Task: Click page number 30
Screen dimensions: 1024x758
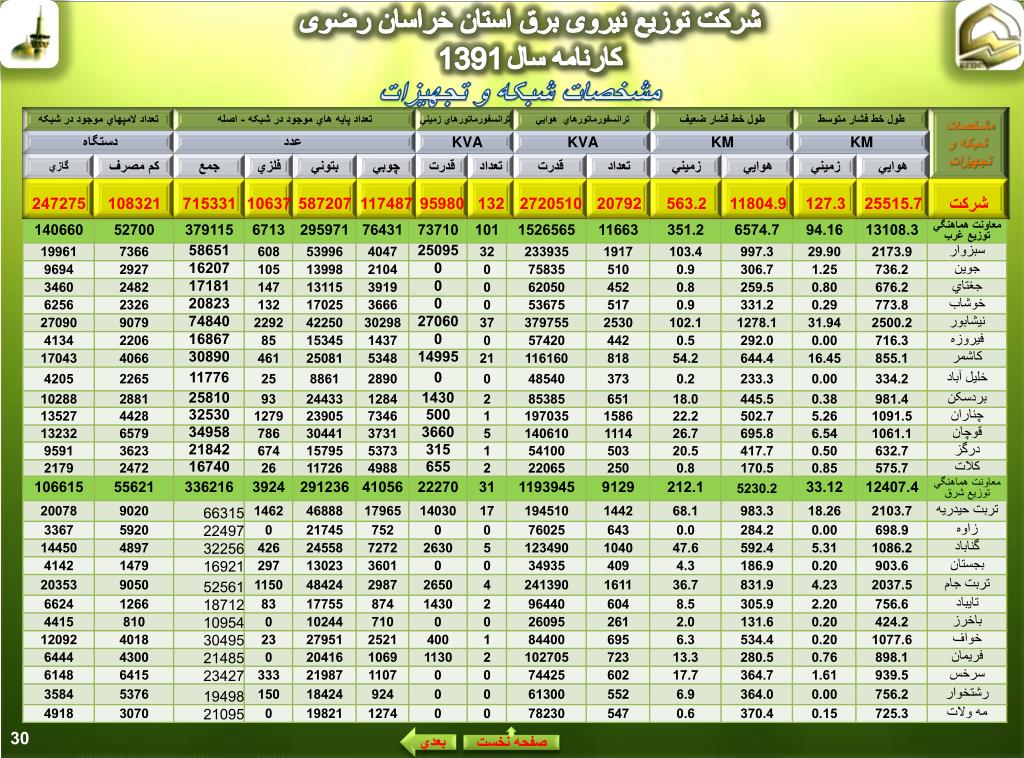Action: pyautogui.click(x=20, y=738)
